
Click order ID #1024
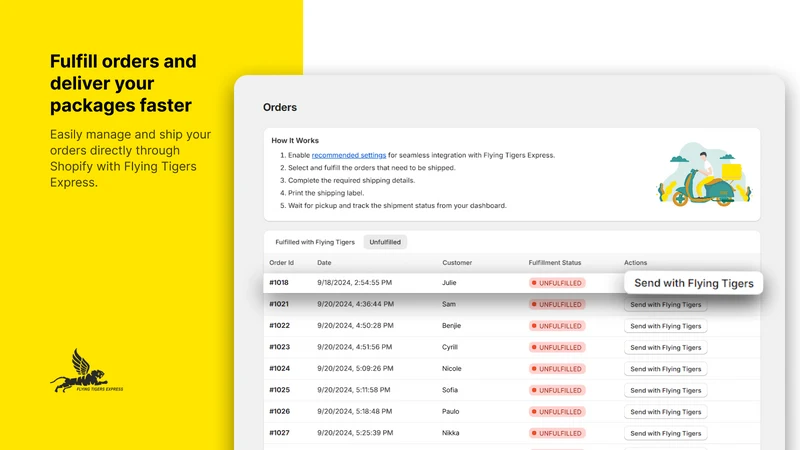coord(280,368)
